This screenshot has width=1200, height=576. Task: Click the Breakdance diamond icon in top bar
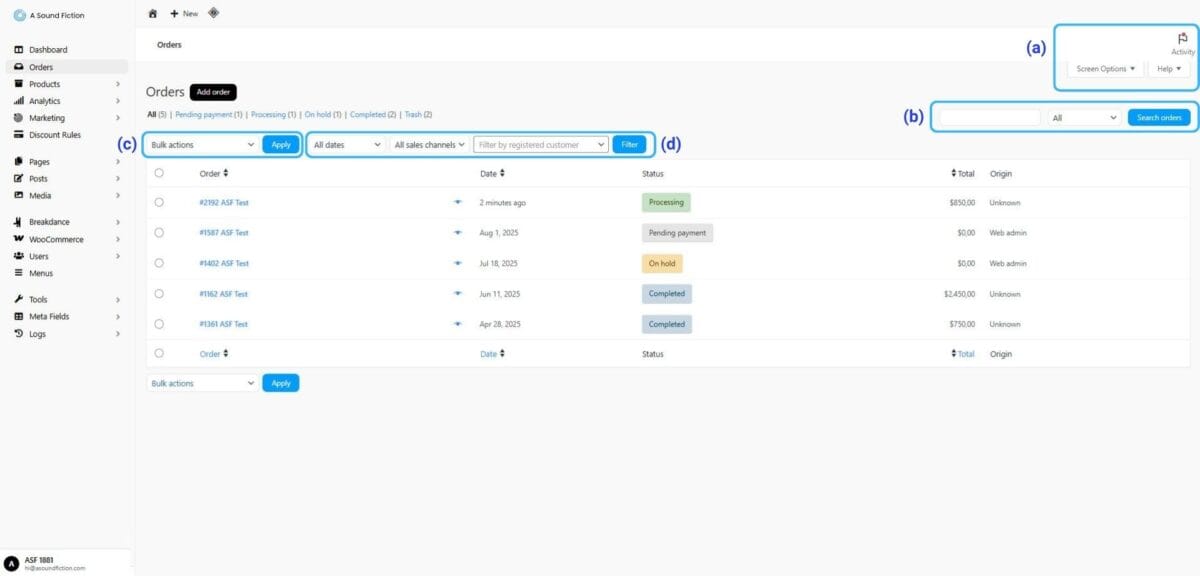214,13
